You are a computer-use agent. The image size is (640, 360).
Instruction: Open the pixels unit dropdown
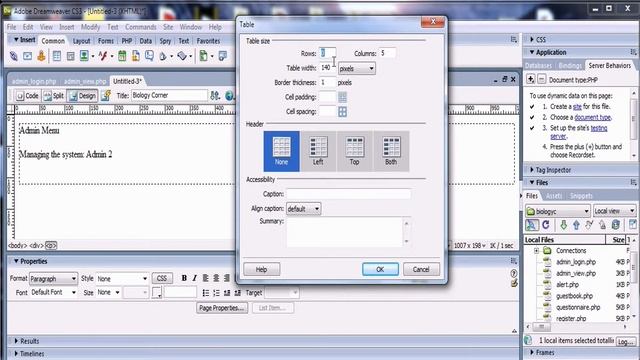[357, 69]
